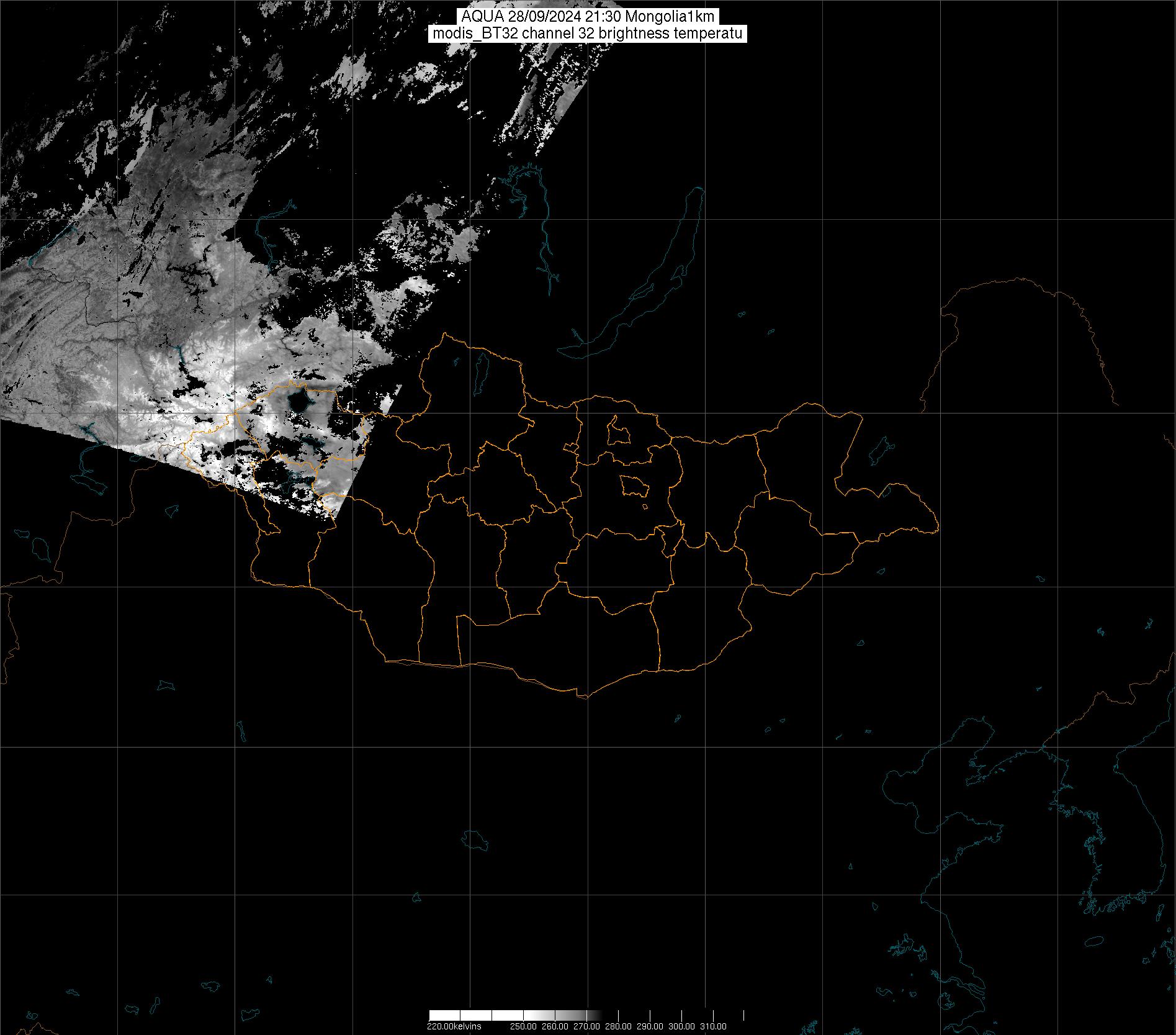
Task: Select the 220.00kelvins colorbar label
Action: [x=454, y=1026]
